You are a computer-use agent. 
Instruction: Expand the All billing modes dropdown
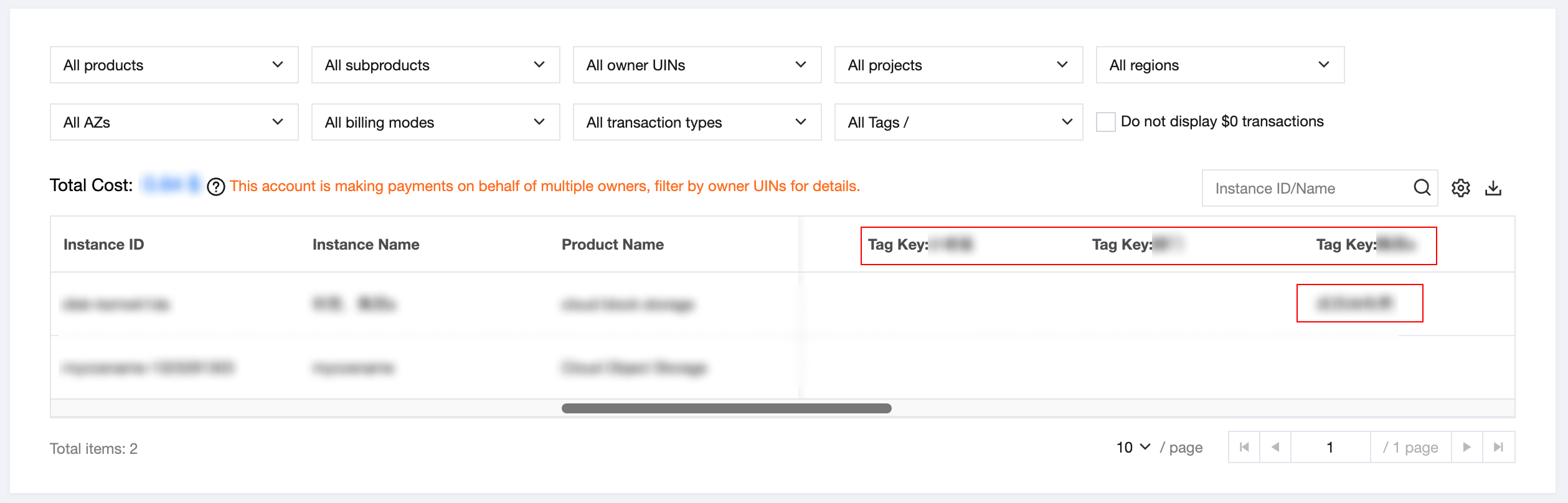pos(436,122)
